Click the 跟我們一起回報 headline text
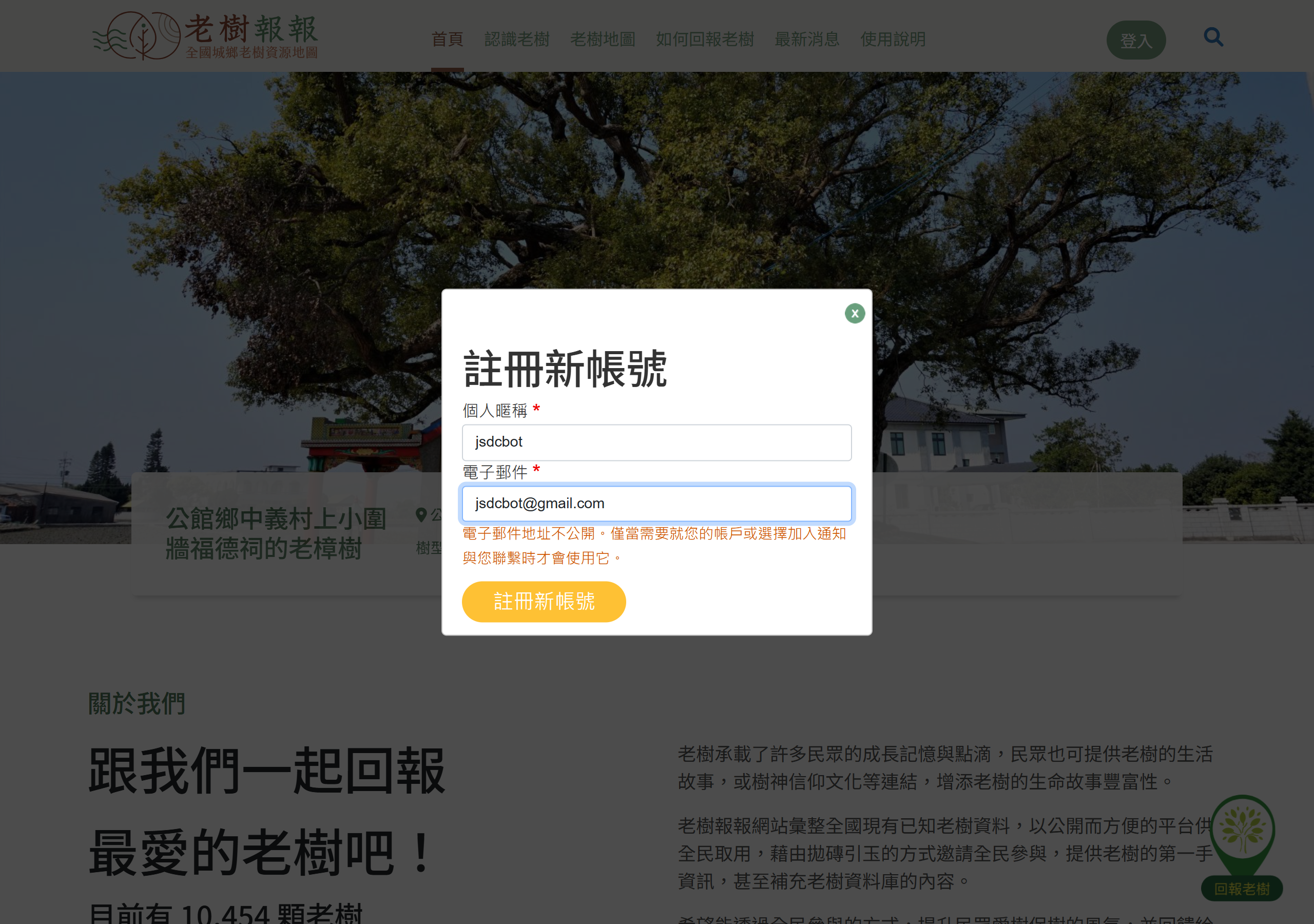1314x924 pixels. pyautogui.click(x=267, y=771)
